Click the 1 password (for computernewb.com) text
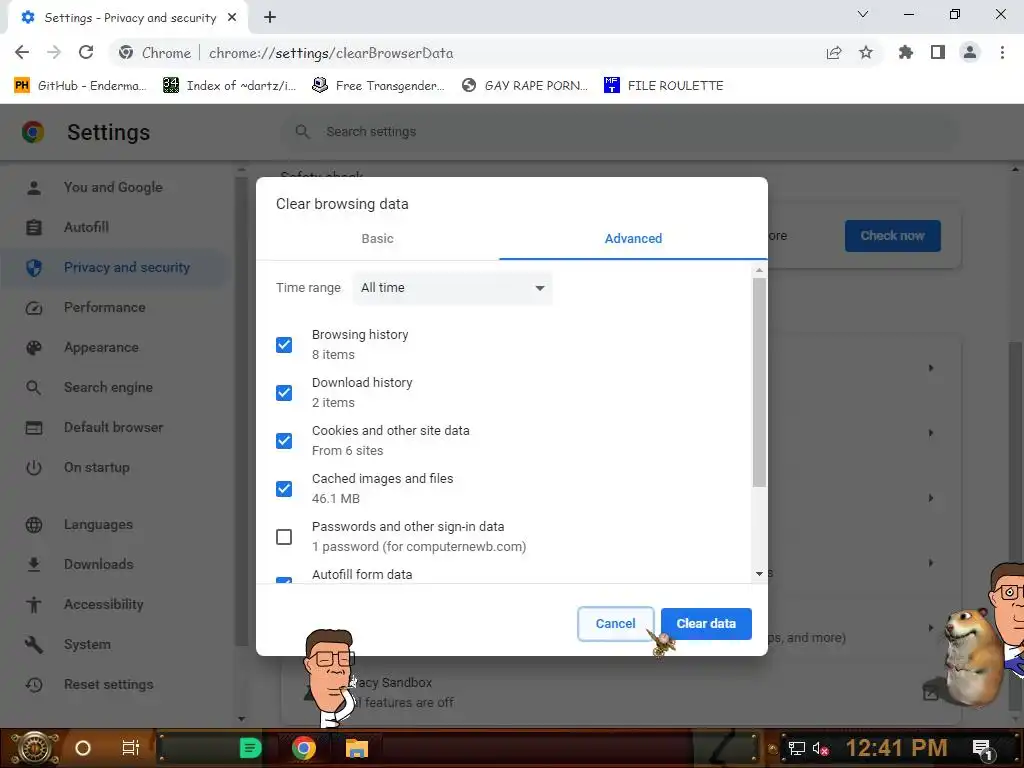Viewport: 1024px width, 768px height. (419, 547)
